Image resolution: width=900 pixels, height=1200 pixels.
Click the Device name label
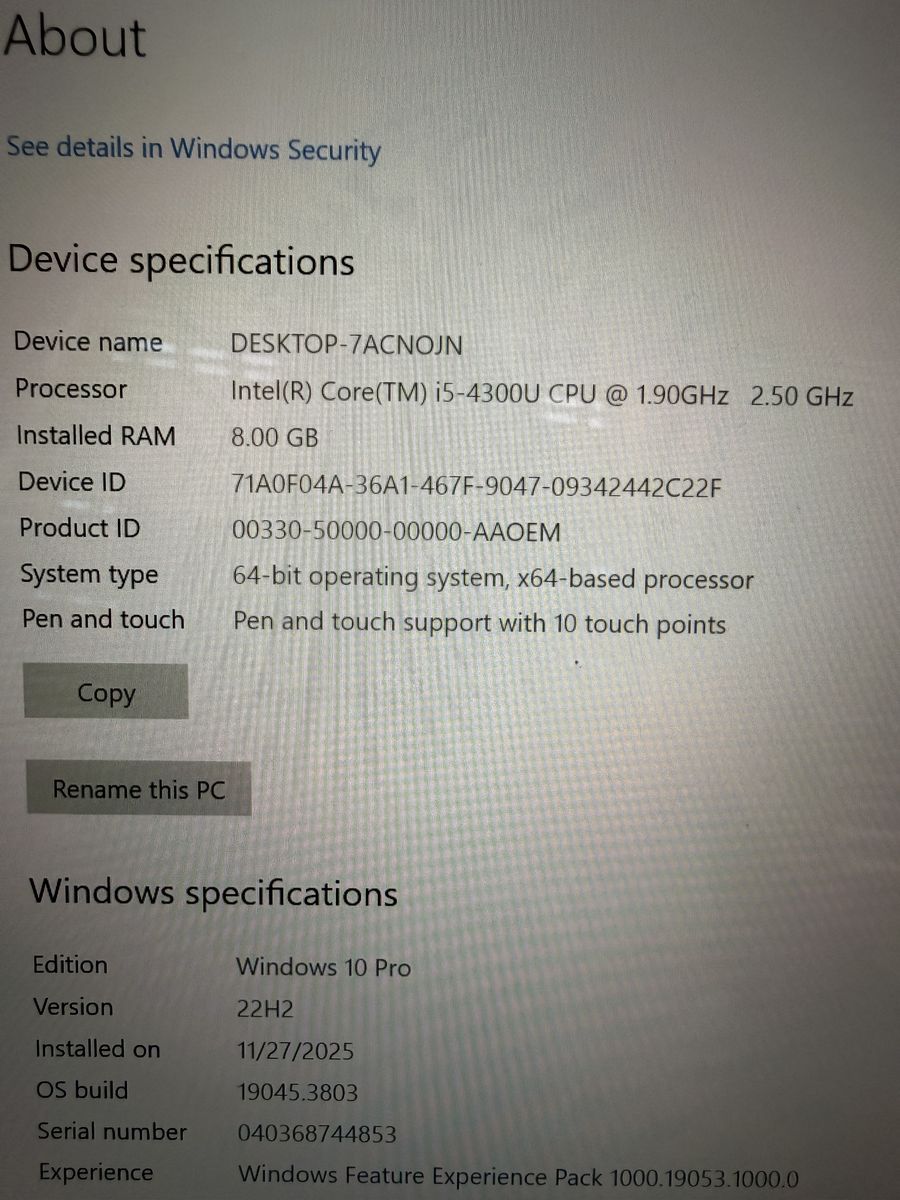click(x=88, y=342)
